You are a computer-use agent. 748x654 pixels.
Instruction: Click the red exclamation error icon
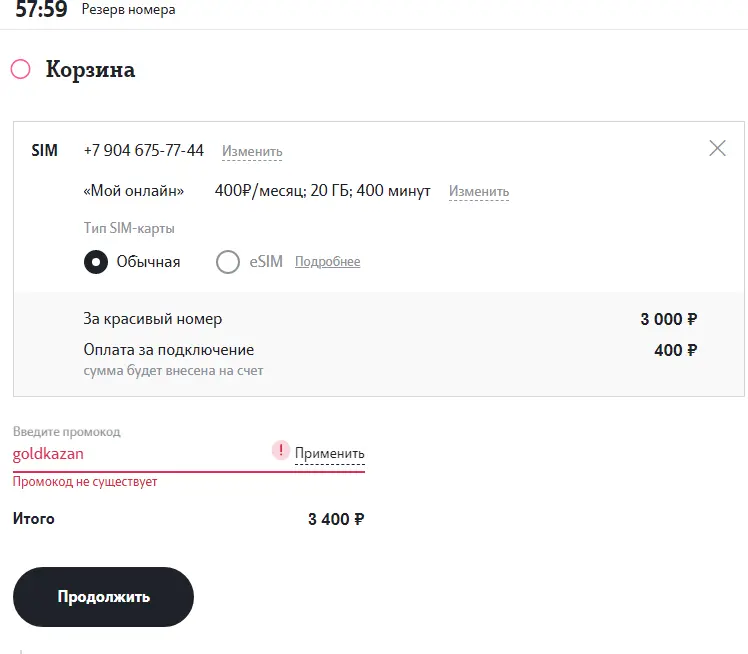[x=280, y=450]
